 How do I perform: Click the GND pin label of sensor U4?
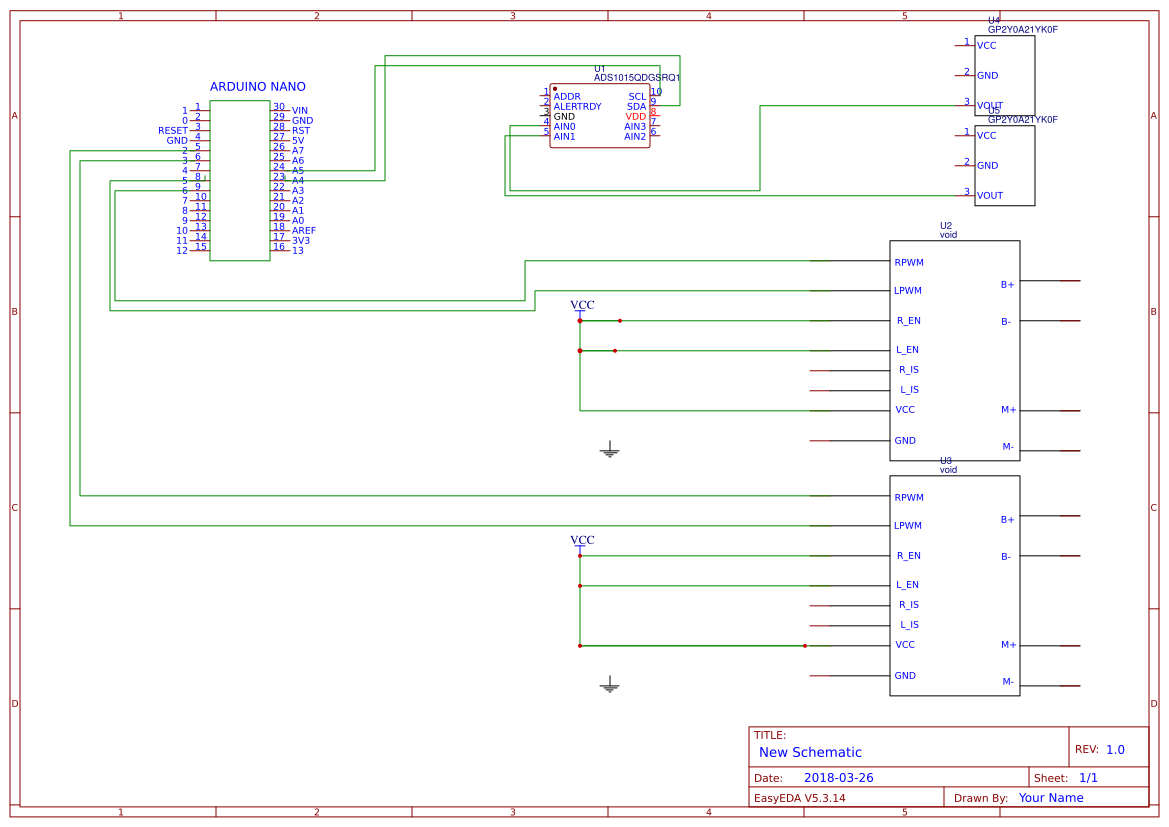pyautogui.click(x=988, y=75)
